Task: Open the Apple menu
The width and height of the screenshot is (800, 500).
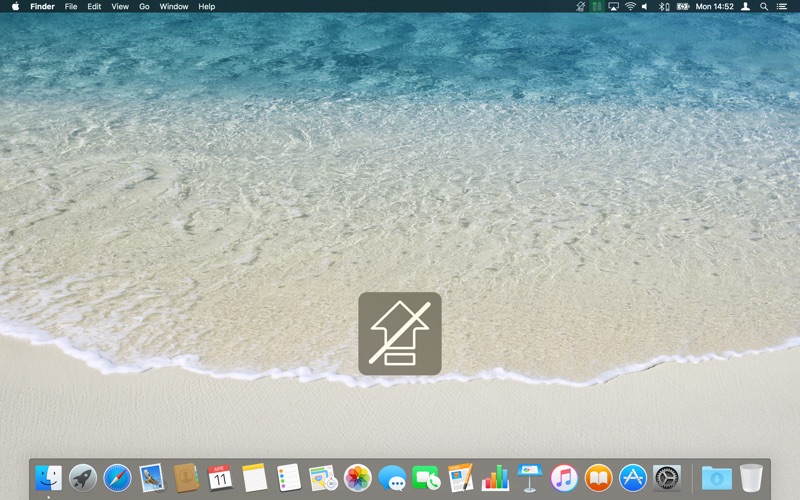Action: coord(15,7)
